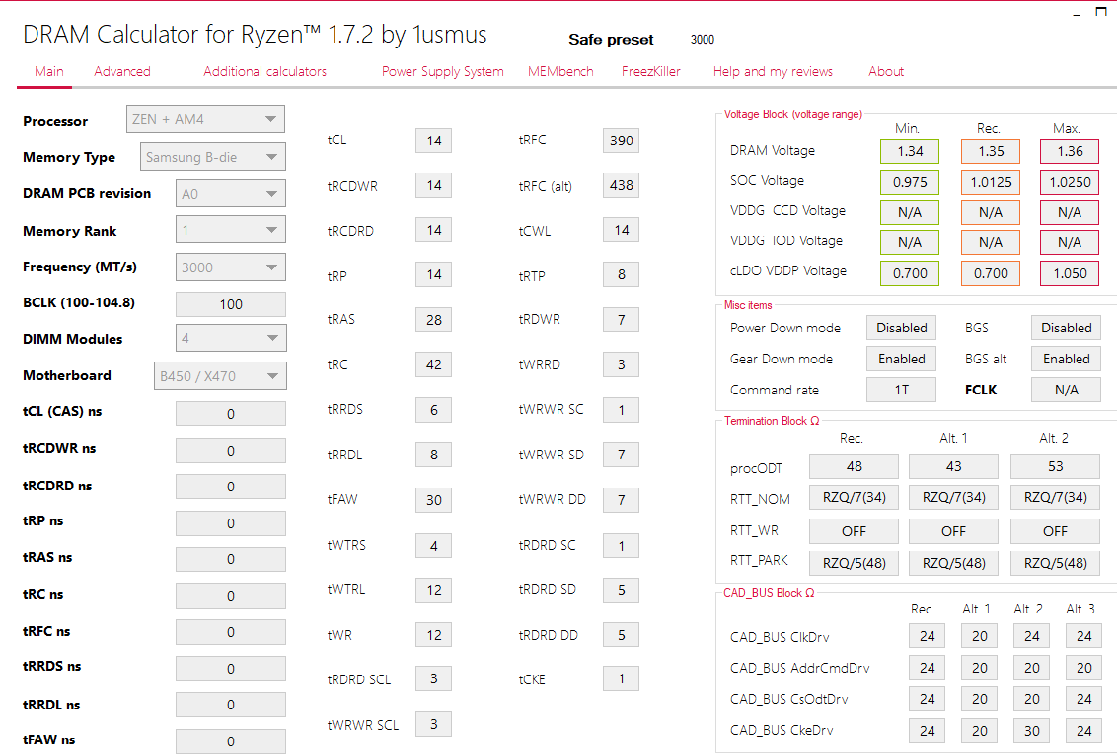1117x755 pixels.
Task: Click the tRRDS ns input field
Action: [x=231, y=669]
